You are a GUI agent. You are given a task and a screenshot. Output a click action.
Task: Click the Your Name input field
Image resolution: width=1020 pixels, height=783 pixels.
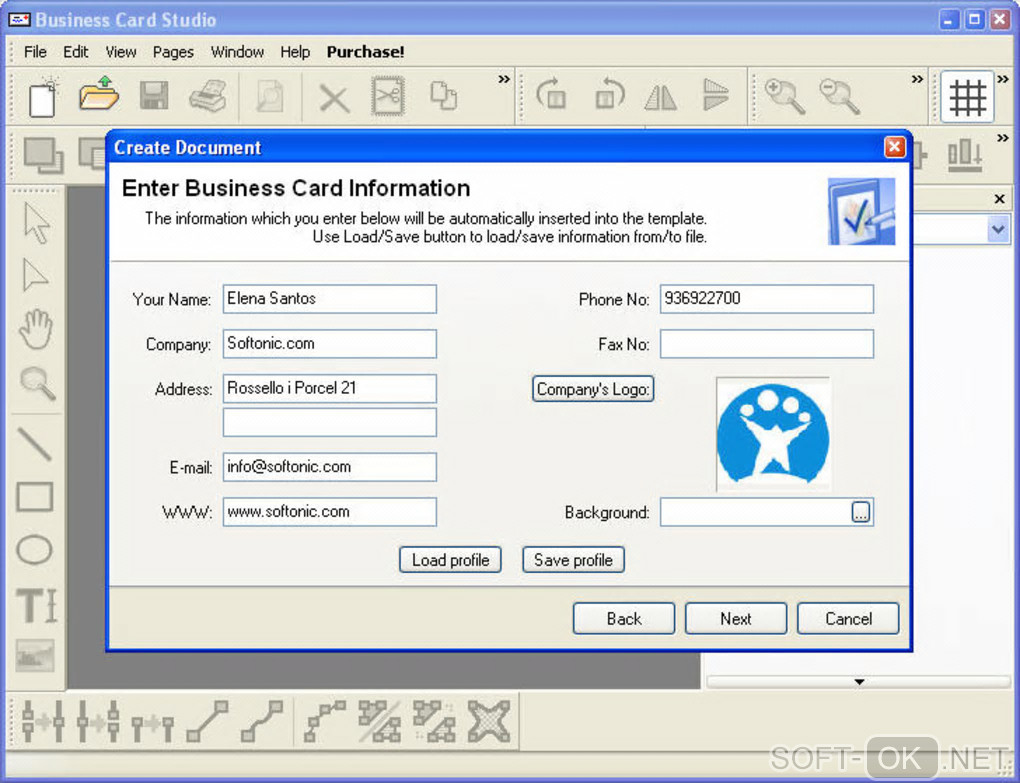tap(330, 299)
